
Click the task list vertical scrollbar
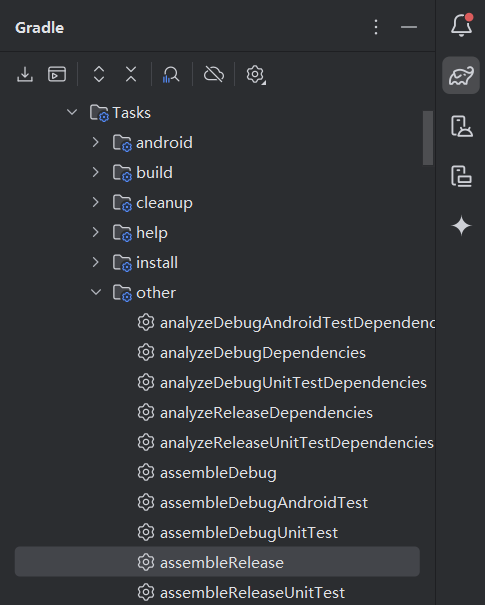click(x=428, y=138)
